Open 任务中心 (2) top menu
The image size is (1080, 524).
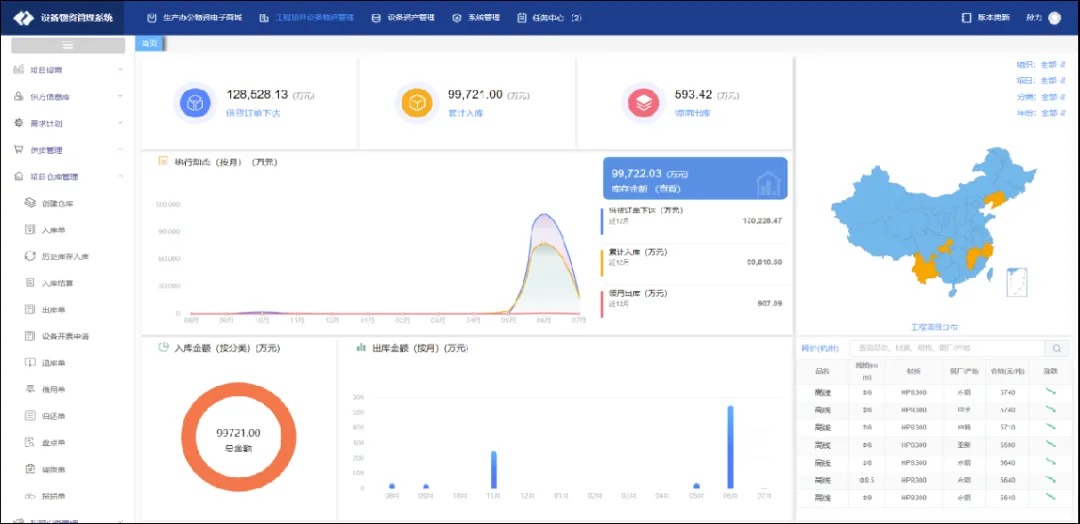coord(549,18)
